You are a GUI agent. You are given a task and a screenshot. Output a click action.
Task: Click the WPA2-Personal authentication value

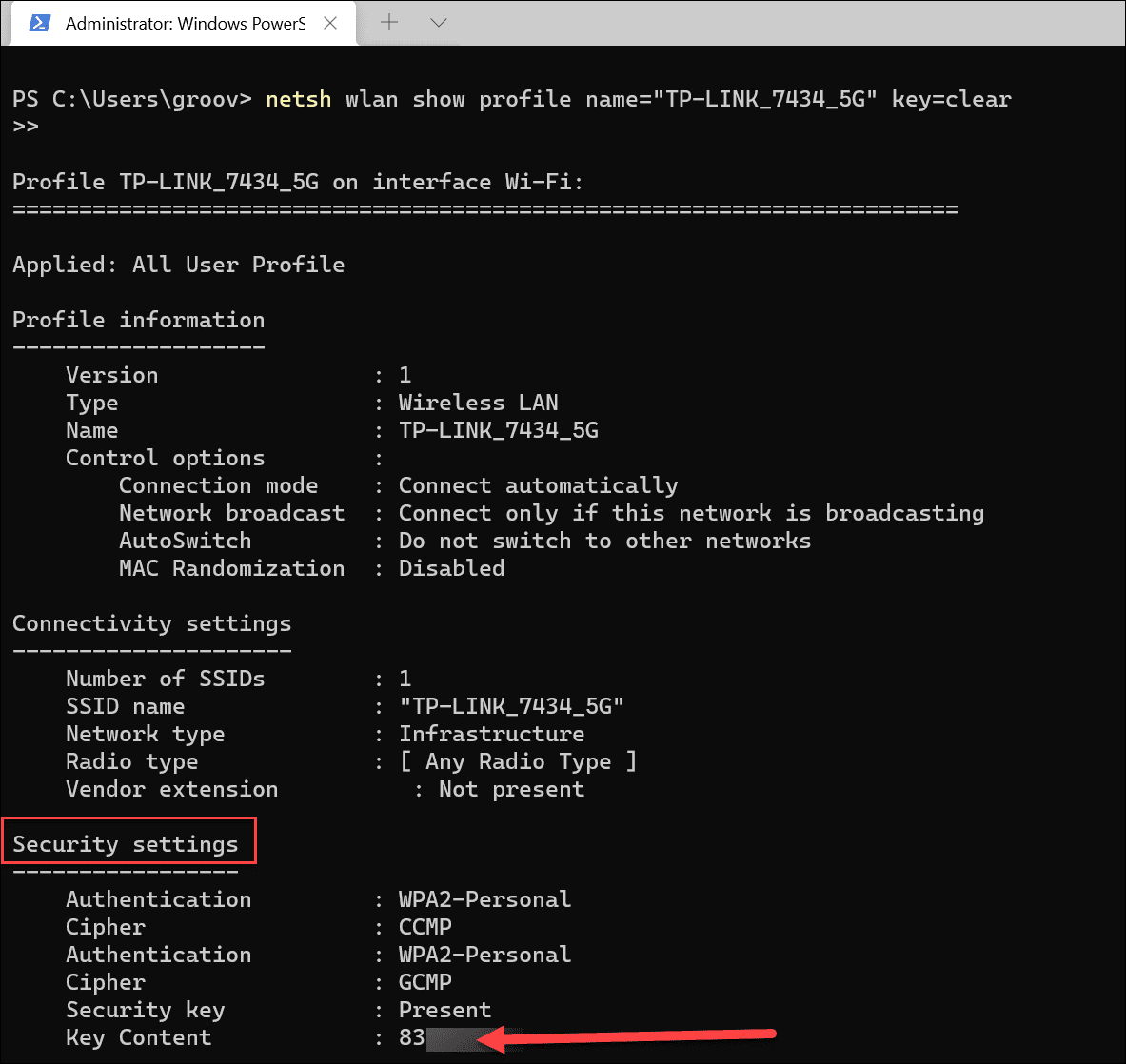(x=484, y=898)
